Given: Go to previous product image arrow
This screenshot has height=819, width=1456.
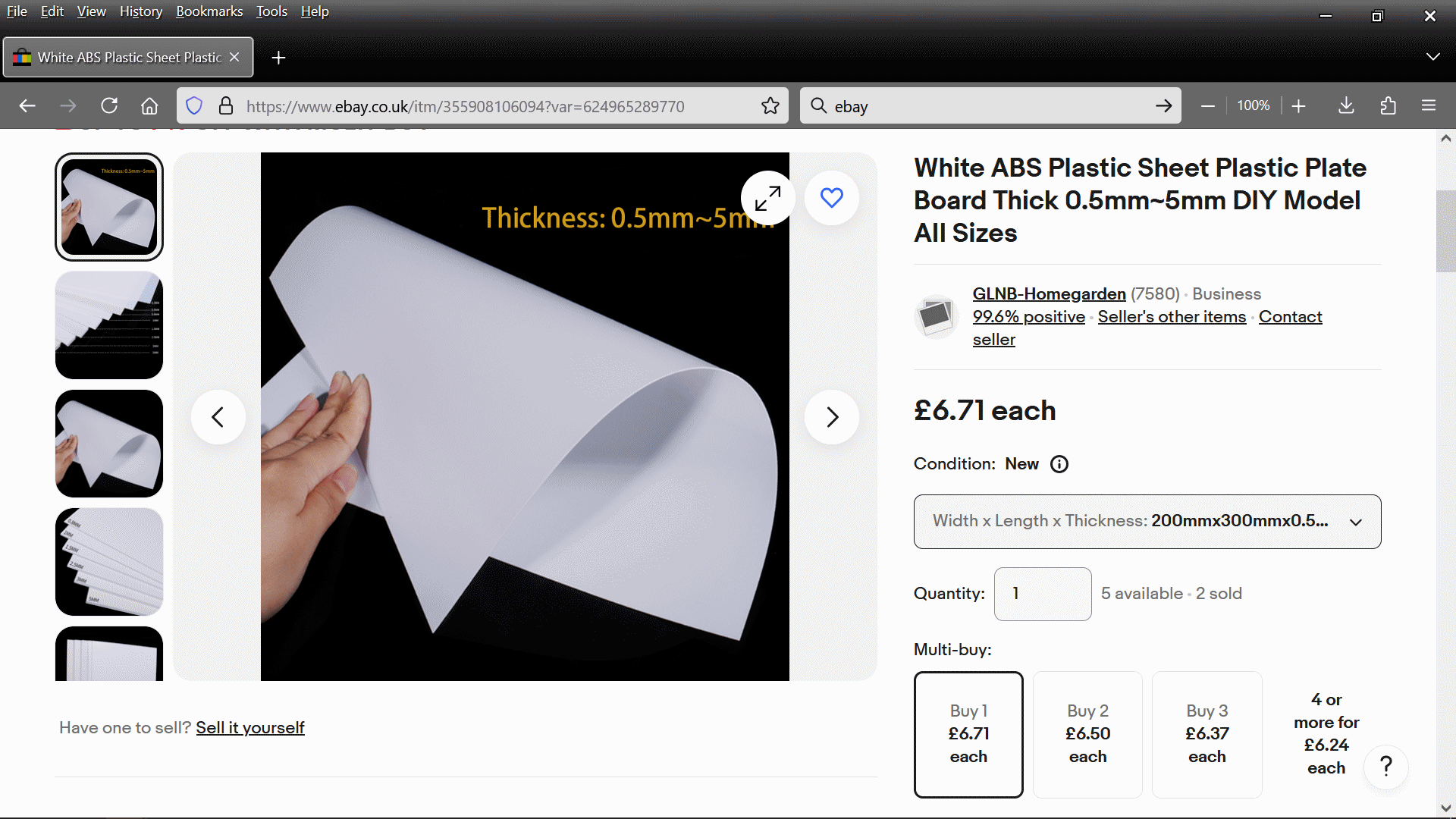Looking at the screenshot, I should 218,417.
